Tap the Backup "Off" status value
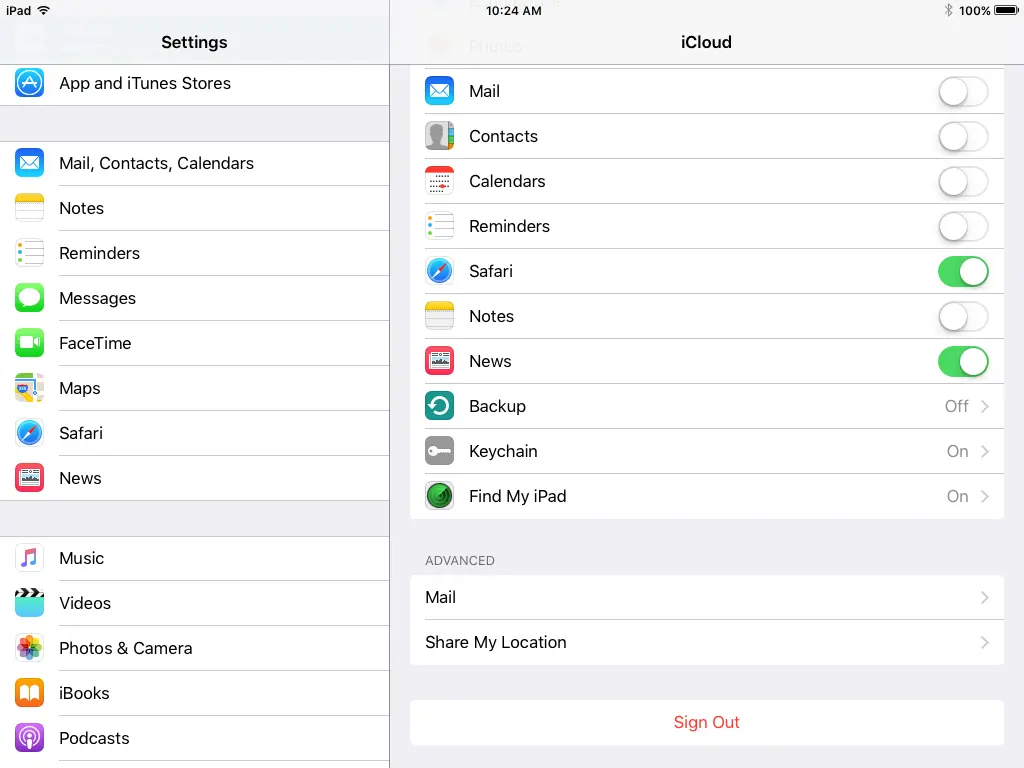The image size is (1024, 768). click(x=957, y=406)
